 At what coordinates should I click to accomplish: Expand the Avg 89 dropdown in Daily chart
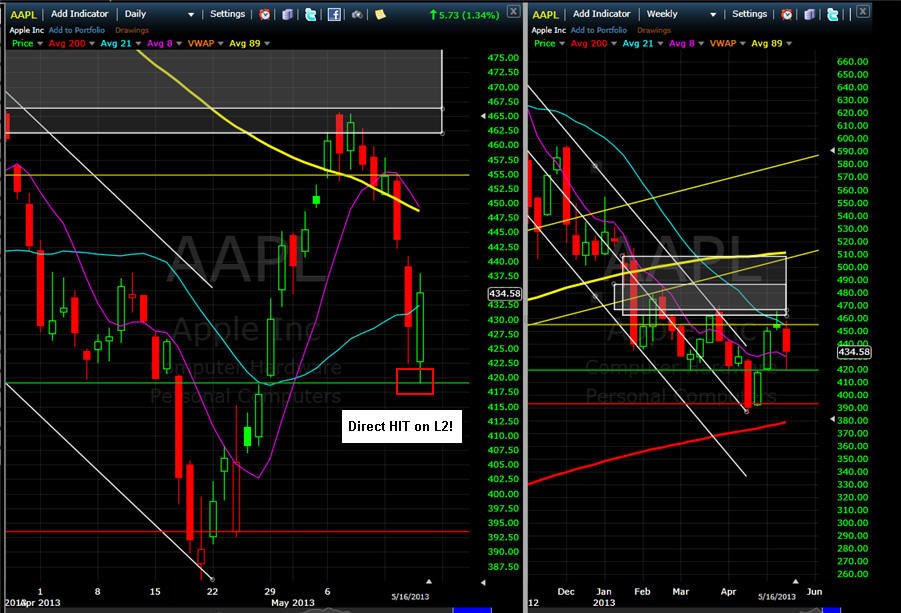267,44
